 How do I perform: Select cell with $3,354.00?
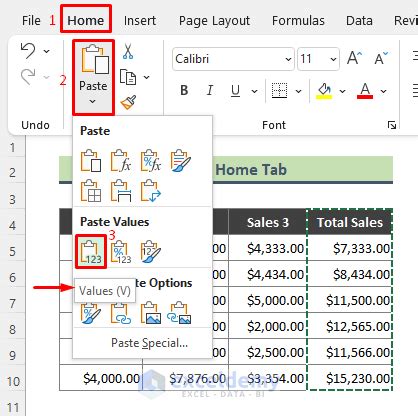(267, 378)
